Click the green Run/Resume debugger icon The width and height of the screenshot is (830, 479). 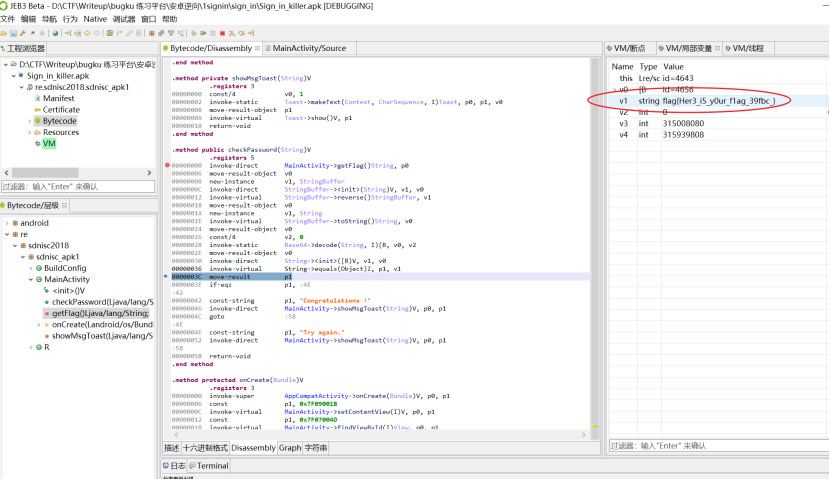(x=203, y=33)
